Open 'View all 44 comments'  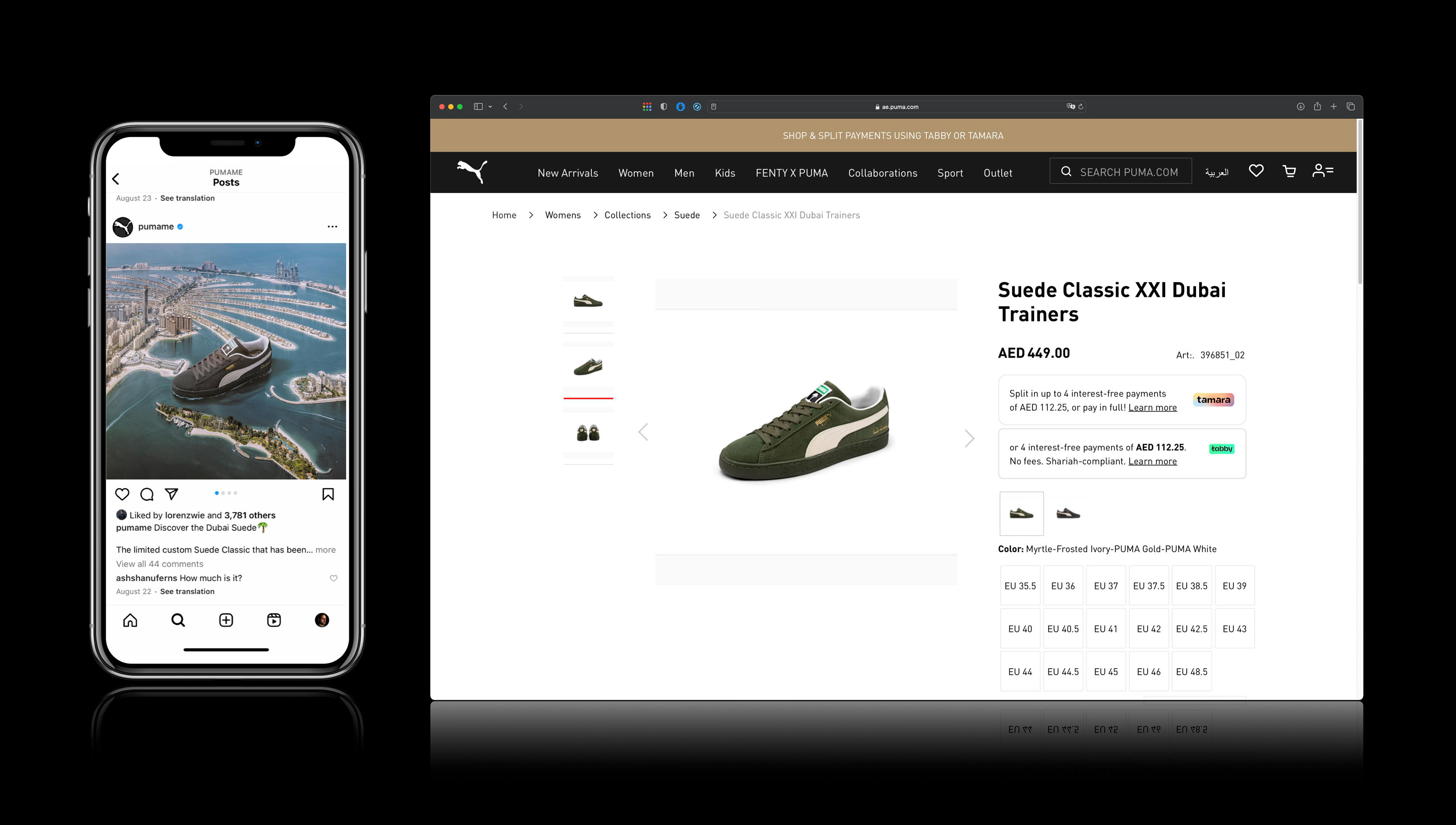point(160,564)
